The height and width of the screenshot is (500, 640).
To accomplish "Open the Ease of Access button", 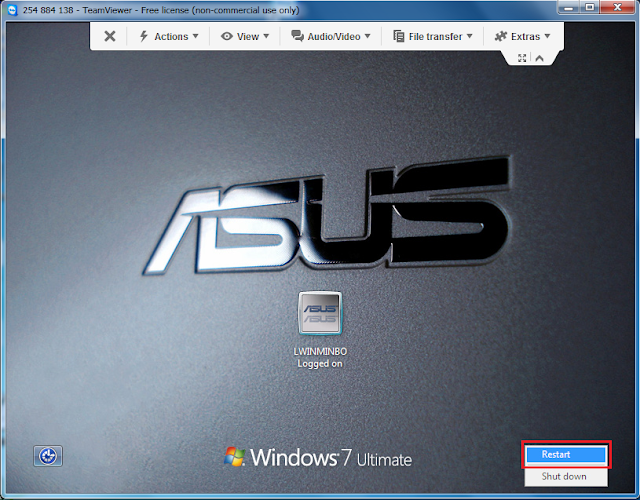I will point(48,456).
